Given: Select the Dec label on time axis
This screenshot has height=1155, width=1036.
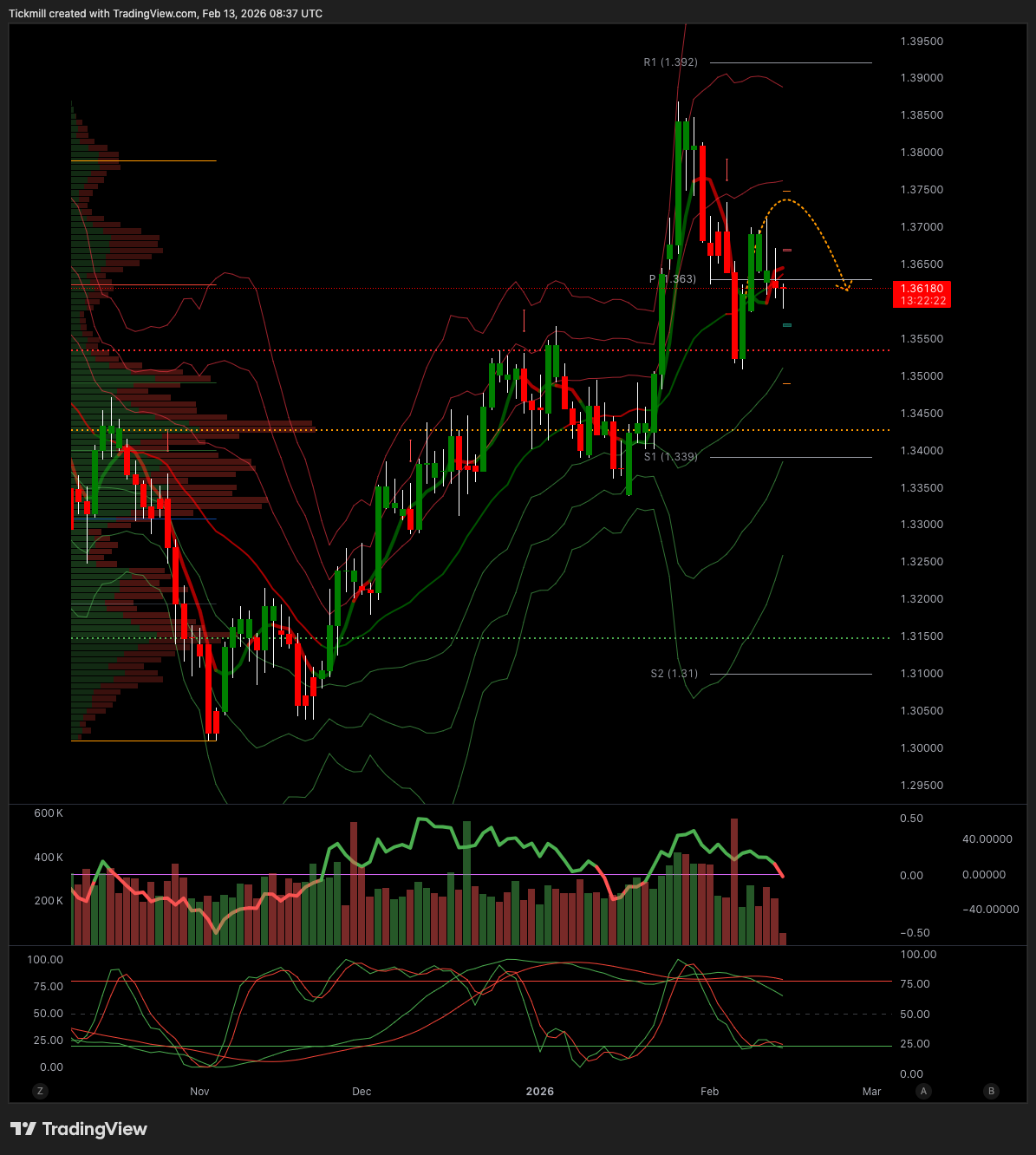Looking at the screenshot, I should click(362, 1092).
